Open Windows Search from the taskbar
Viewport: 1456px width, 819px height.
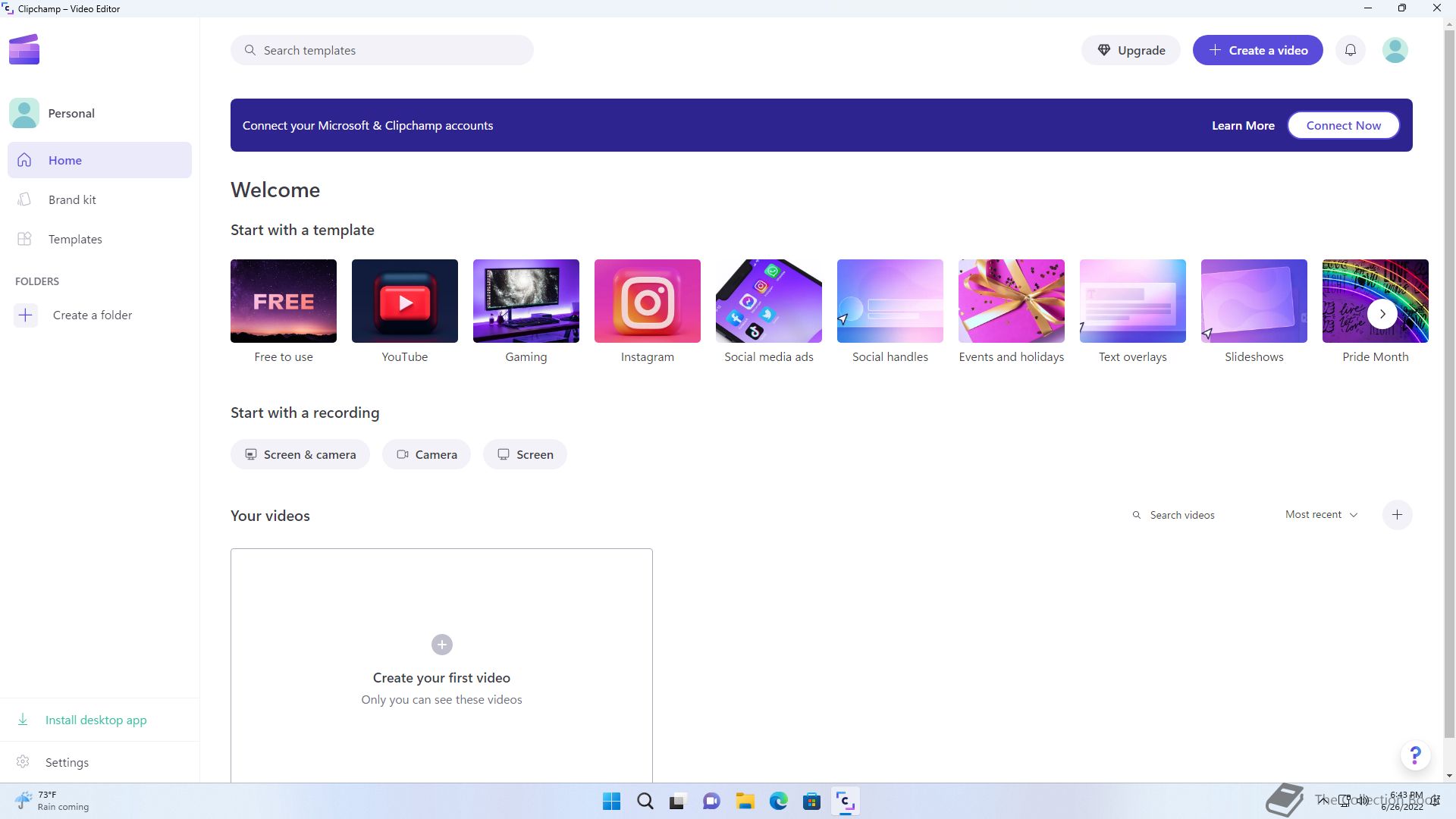[x=645, y=802]
